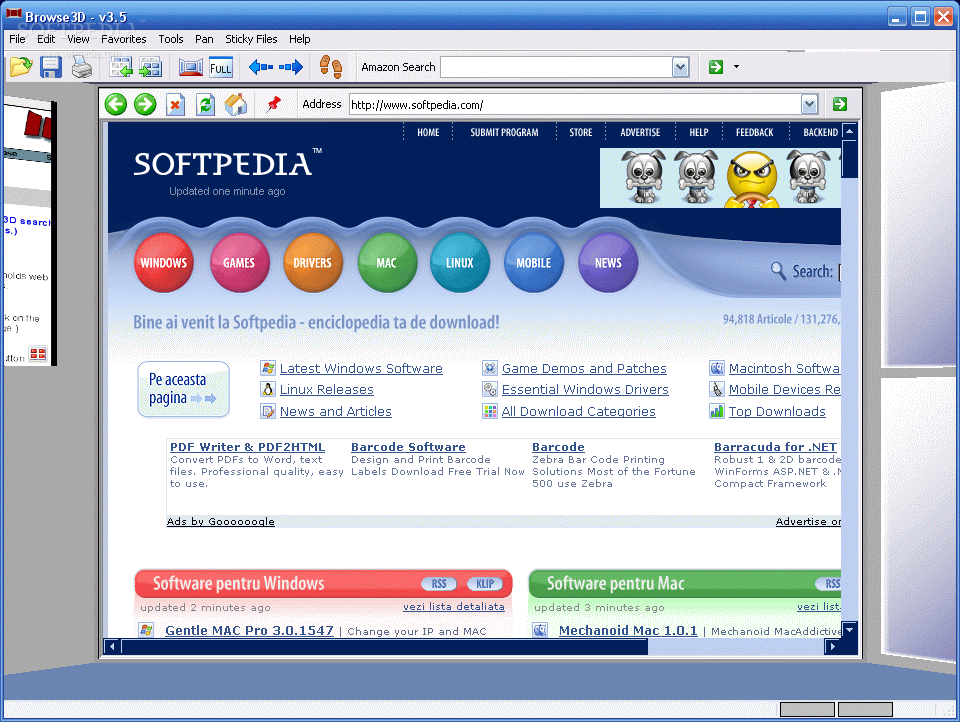The width and height of the screenshot is (960, 722).
Task: Click SUBMIT PROGRAM in Softpedia top nav
Action: [504, 132]
